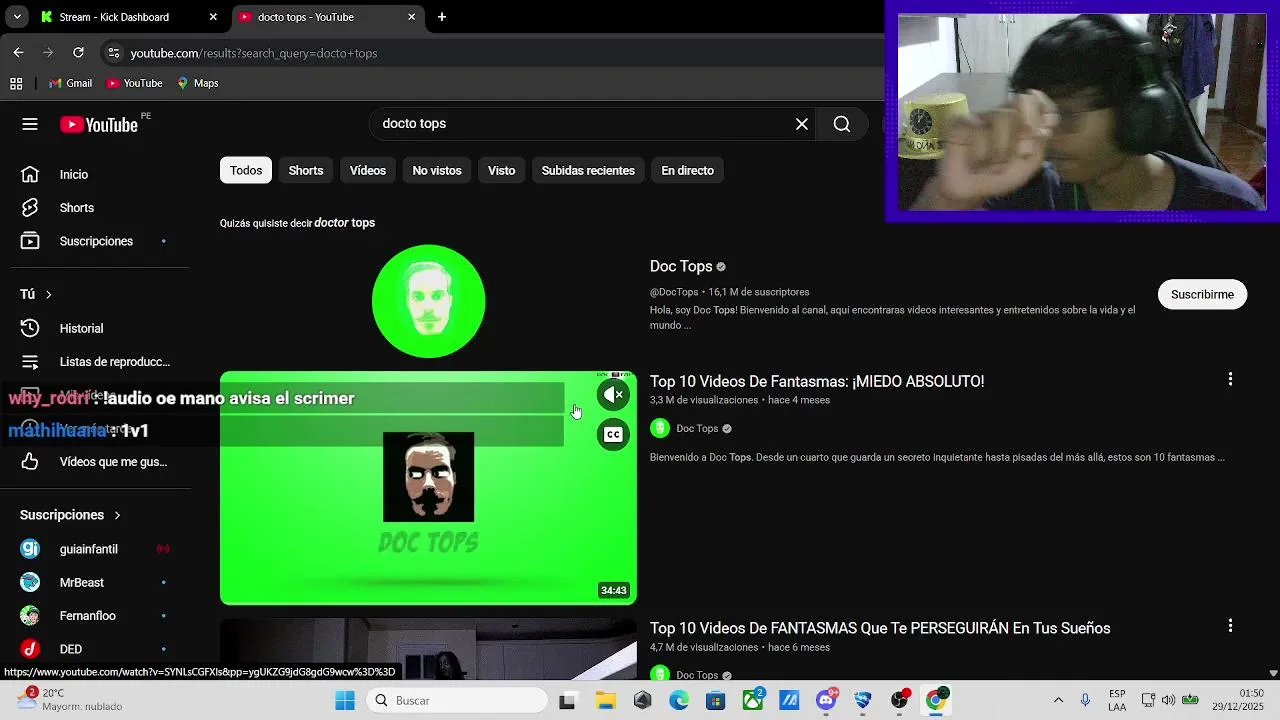The image size is (1280, 720).
Task: Open 'Top 10 Videos De FANTASMAS Que Te PERSEGUIRÁN' title
Action: coord(880,628)
